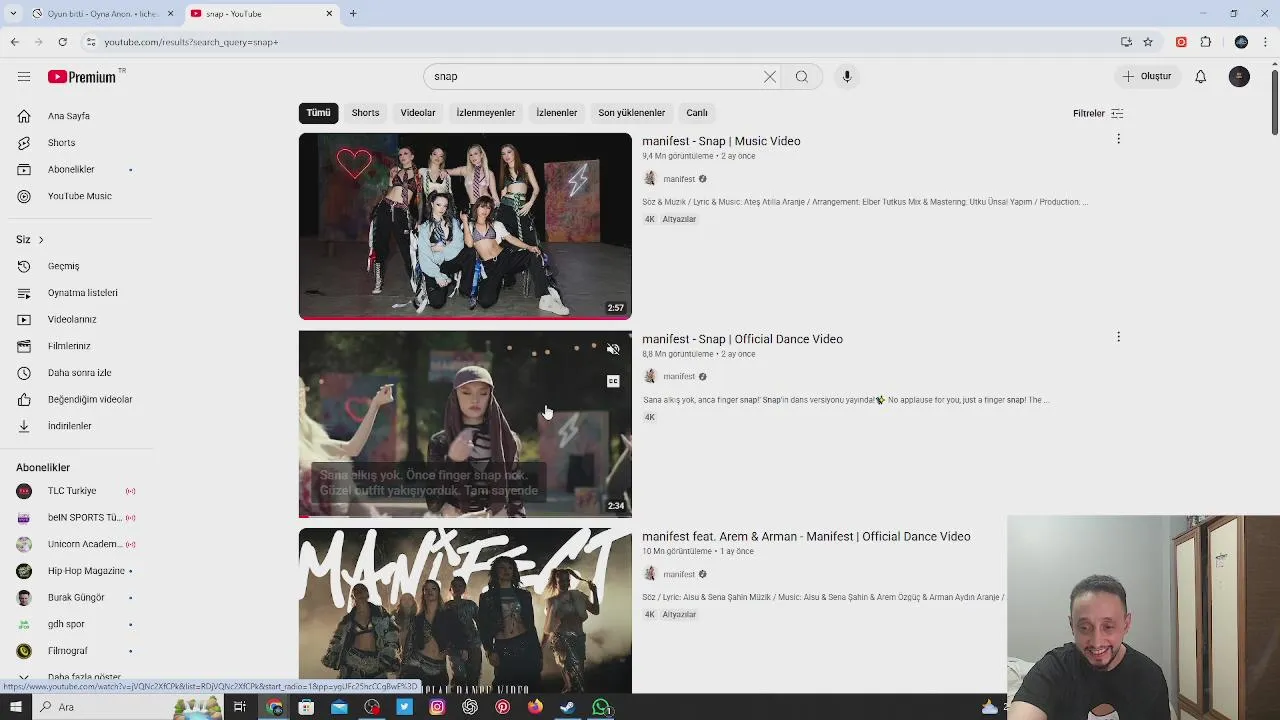Open WhatsApp from the taskbar
The image size is (1280, 720).
(601, 707)
